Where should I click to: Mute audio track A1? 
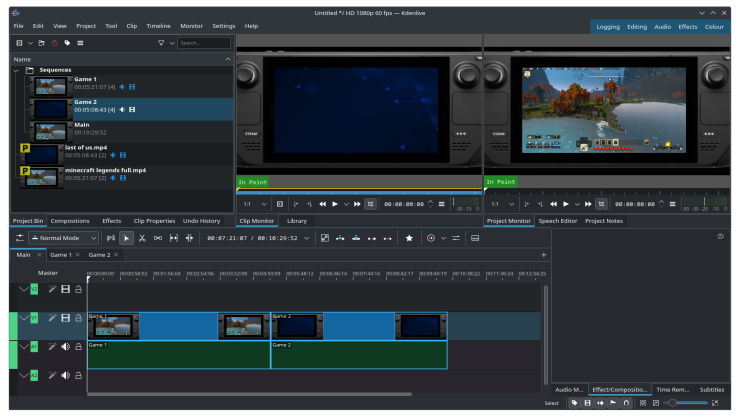(x=65, y=347)
